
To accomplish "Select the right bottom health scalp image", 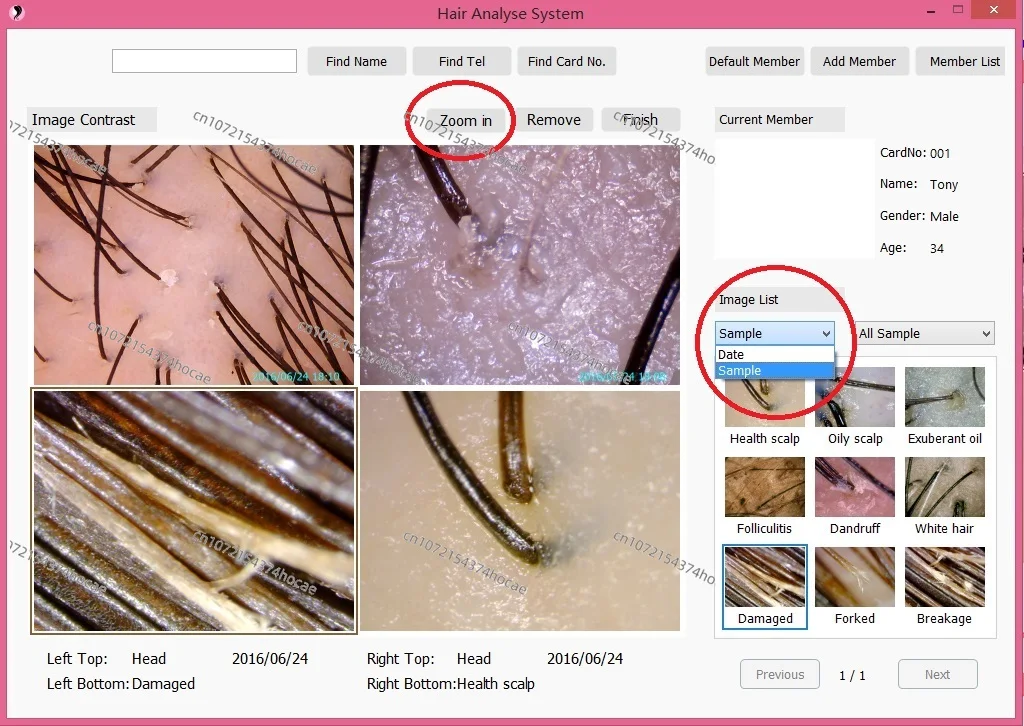I will point(520,511).
